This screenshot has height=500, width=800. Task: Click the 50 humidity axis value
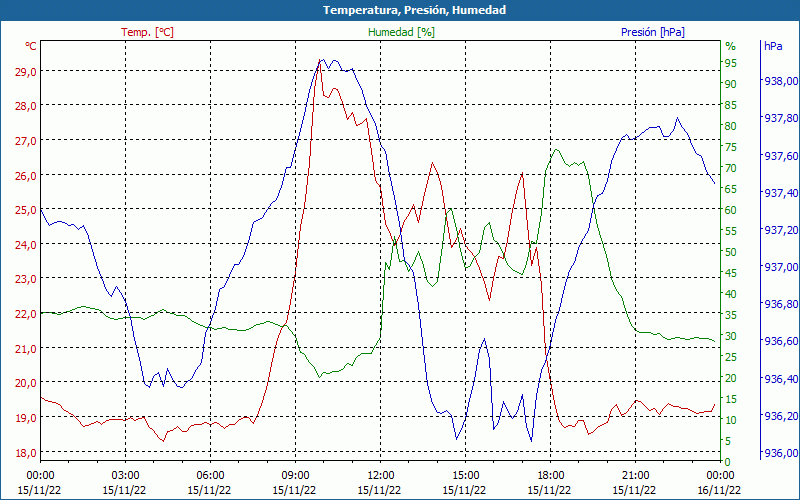(x=731, y=252)
